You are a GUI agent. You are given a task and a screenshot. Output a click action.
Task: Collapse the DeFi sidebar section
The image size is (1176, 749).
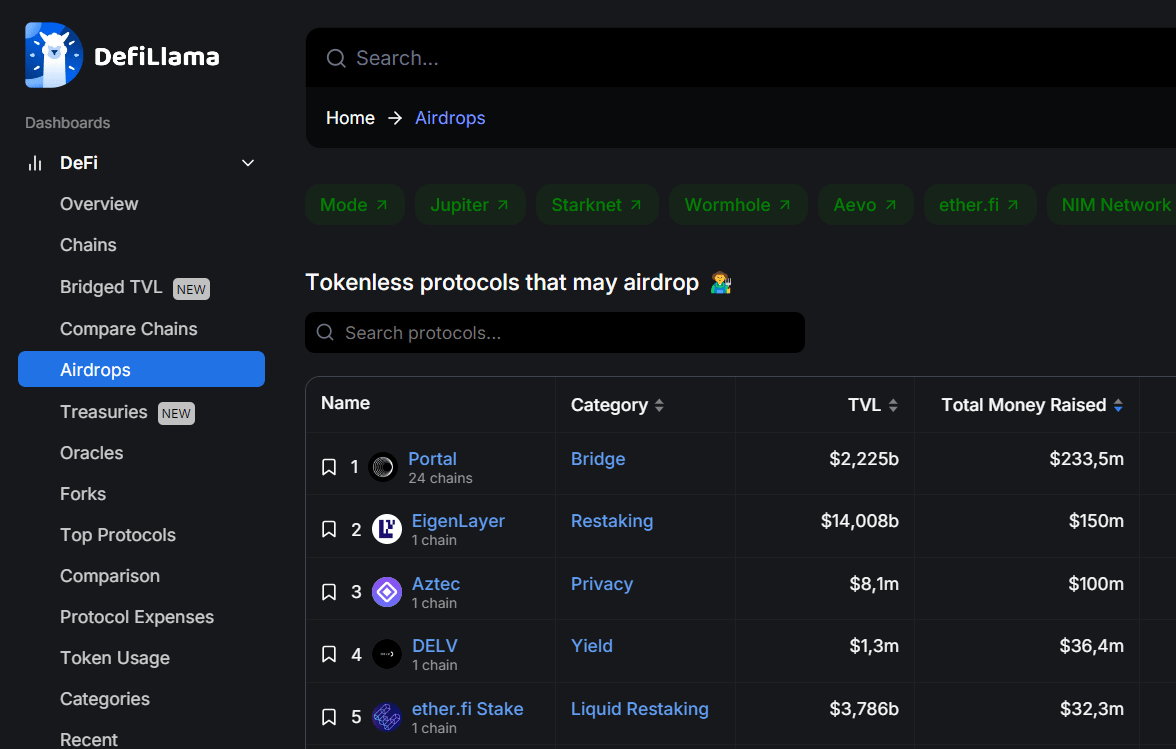(x=248, y=163)
